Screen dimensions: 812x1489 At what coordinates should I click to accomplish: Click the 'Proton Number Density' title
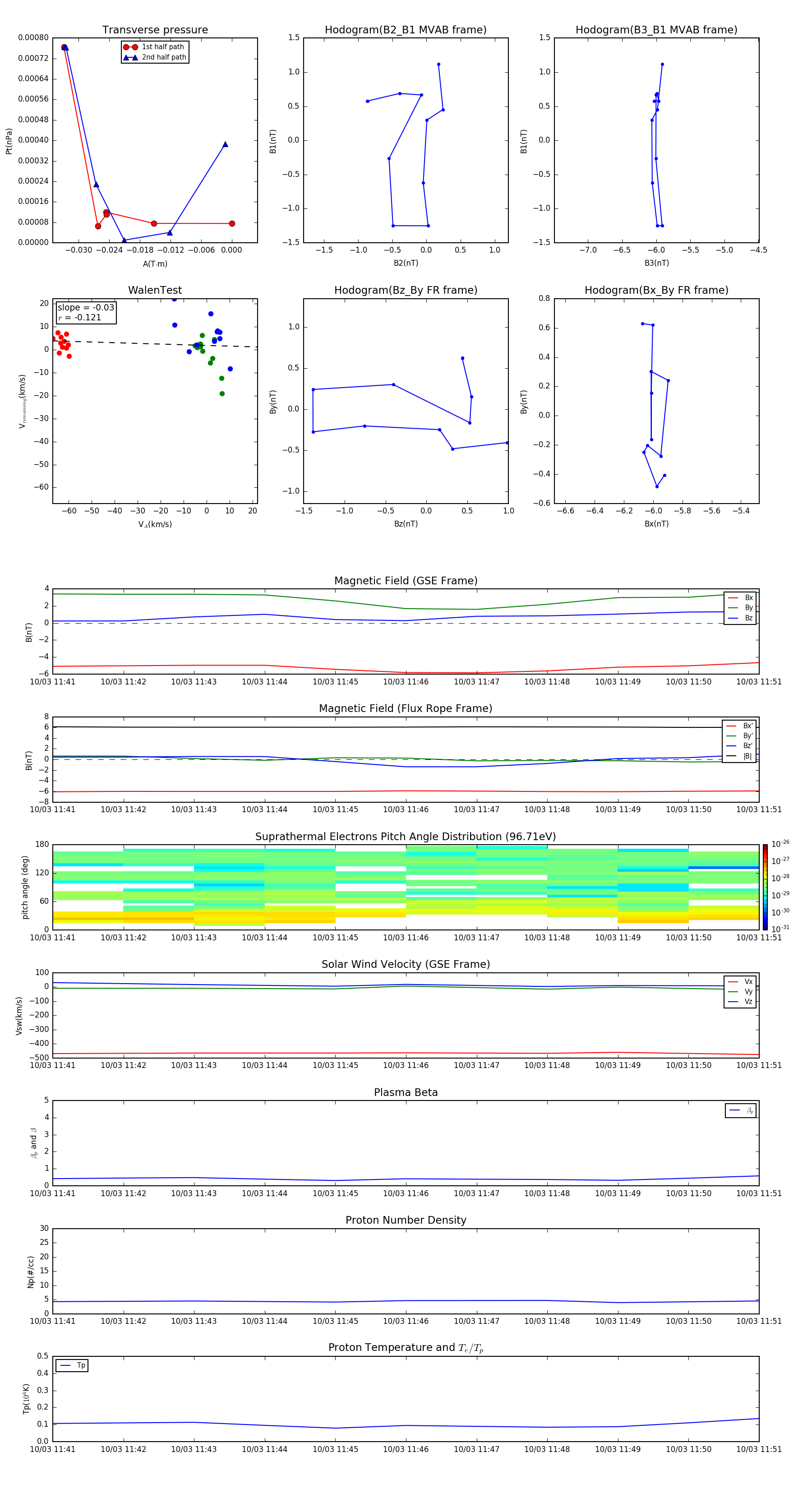pyautogui.click(x=406, y=1220)
